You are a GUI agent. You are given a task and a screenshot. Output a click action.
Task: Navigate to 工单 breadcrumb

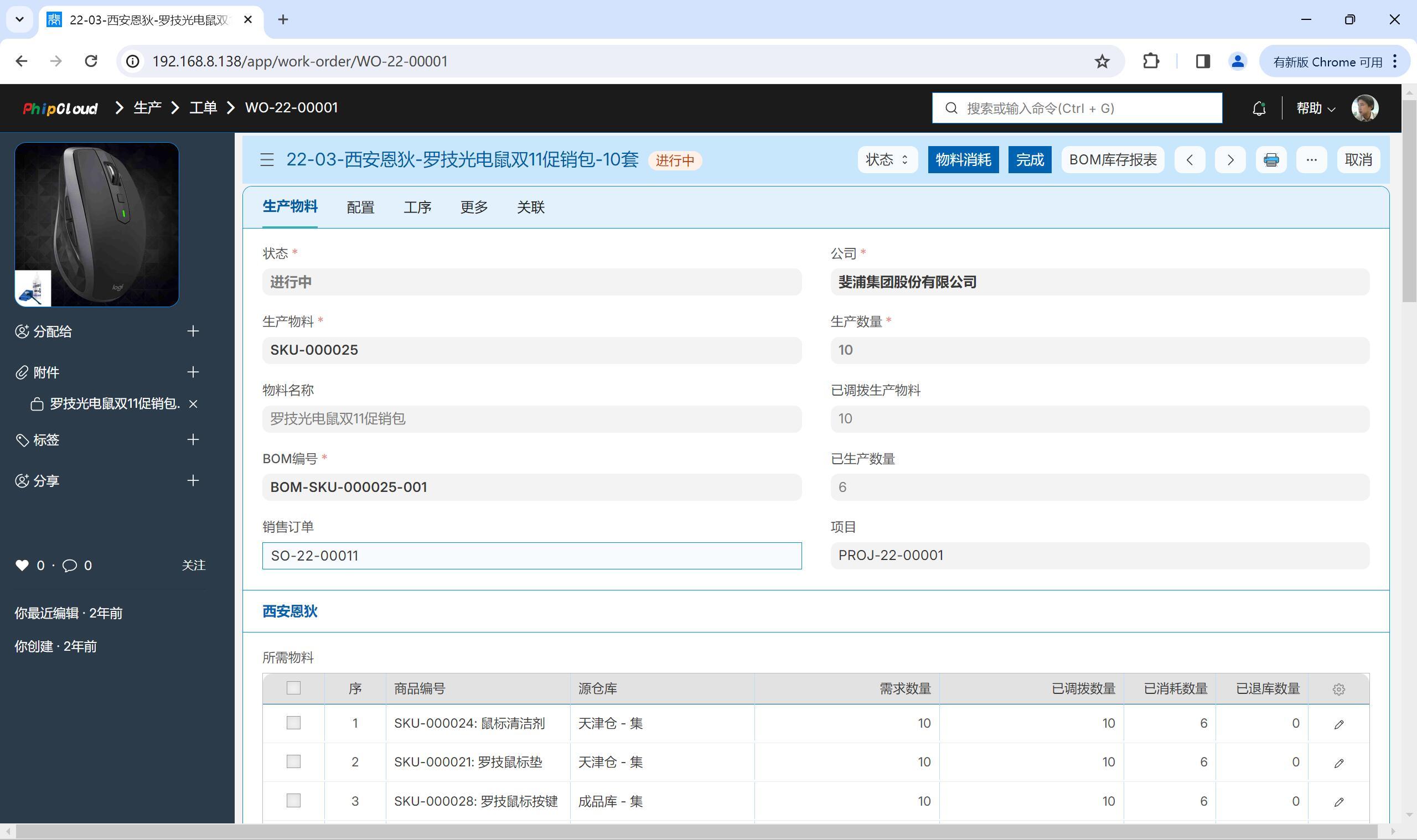click(203, 107)
